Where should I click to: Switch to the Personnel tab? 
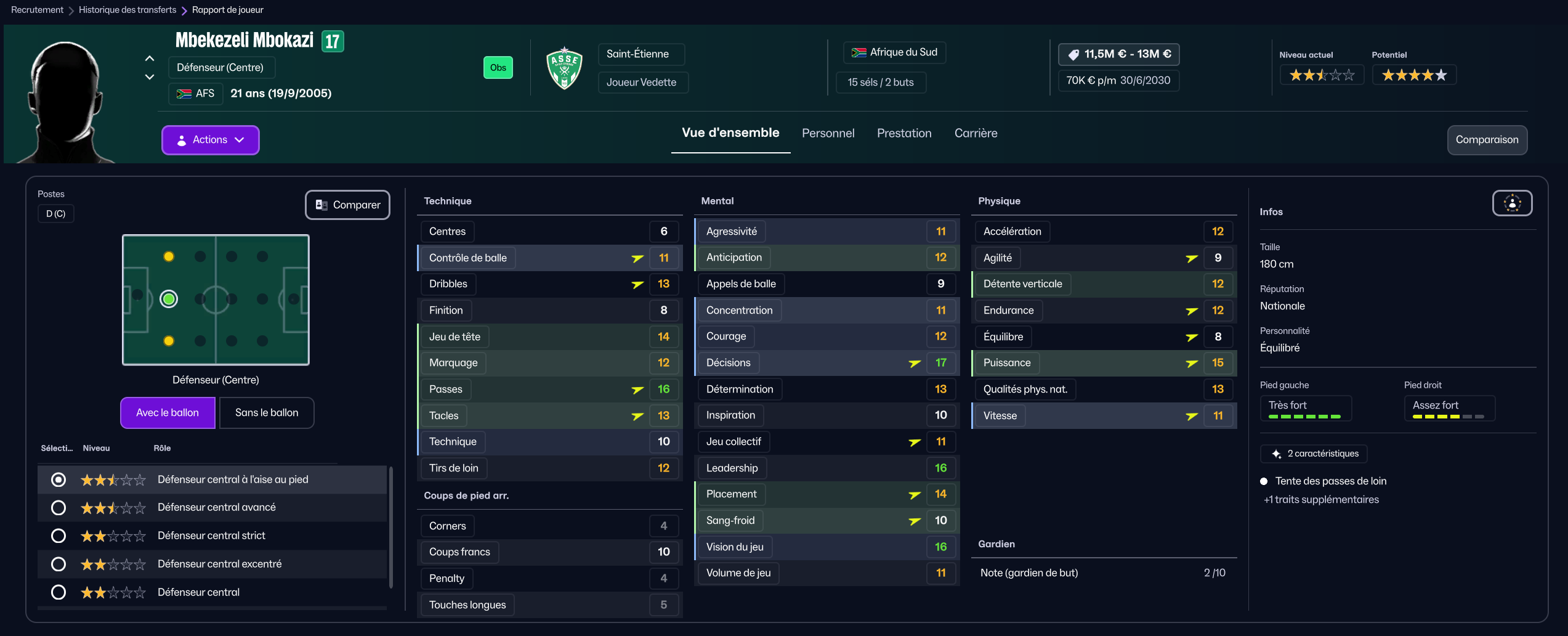coord(828,133)
